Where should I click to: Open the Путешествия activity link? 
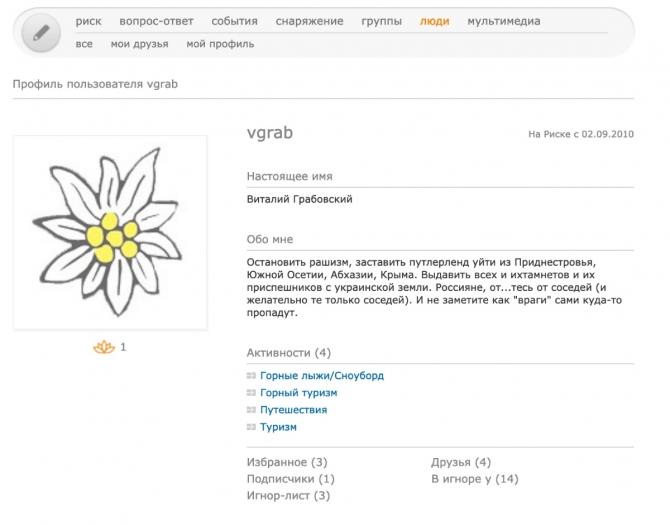tap(294, 410)
